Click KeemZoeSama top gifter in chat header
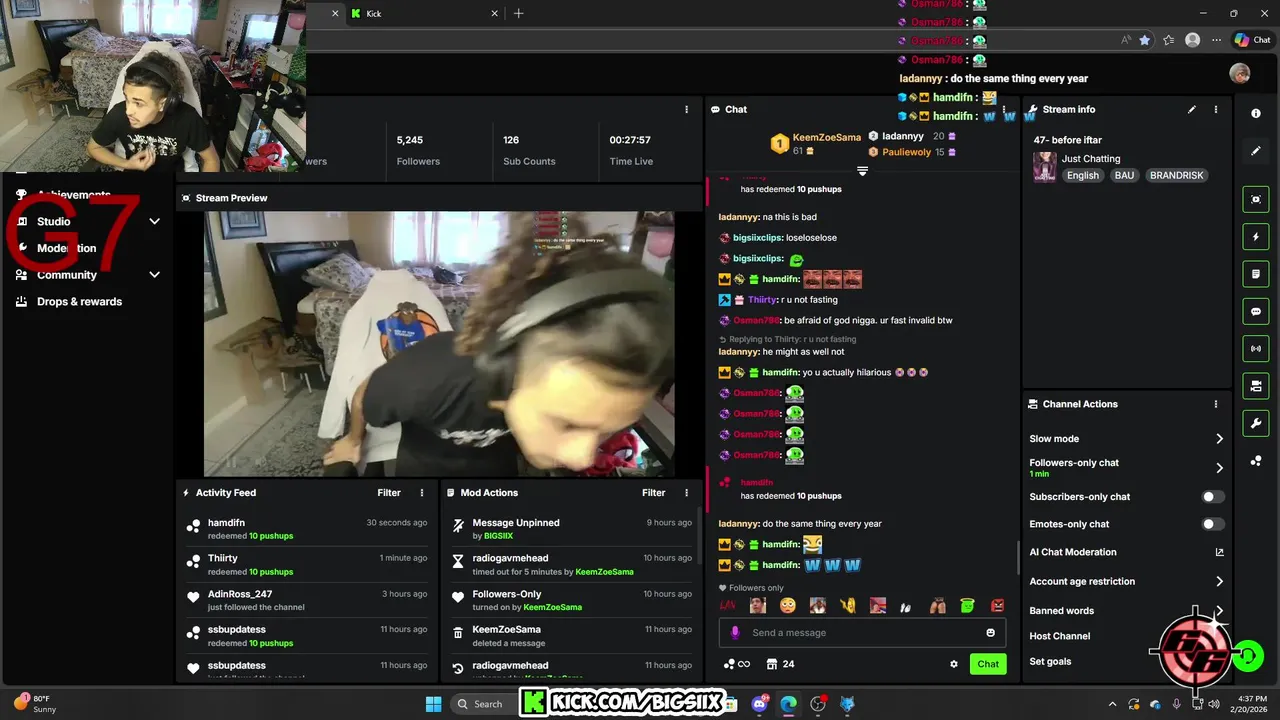Image resolution: width=1280 pixels, height=720 pixels. (x=815, y=144)
